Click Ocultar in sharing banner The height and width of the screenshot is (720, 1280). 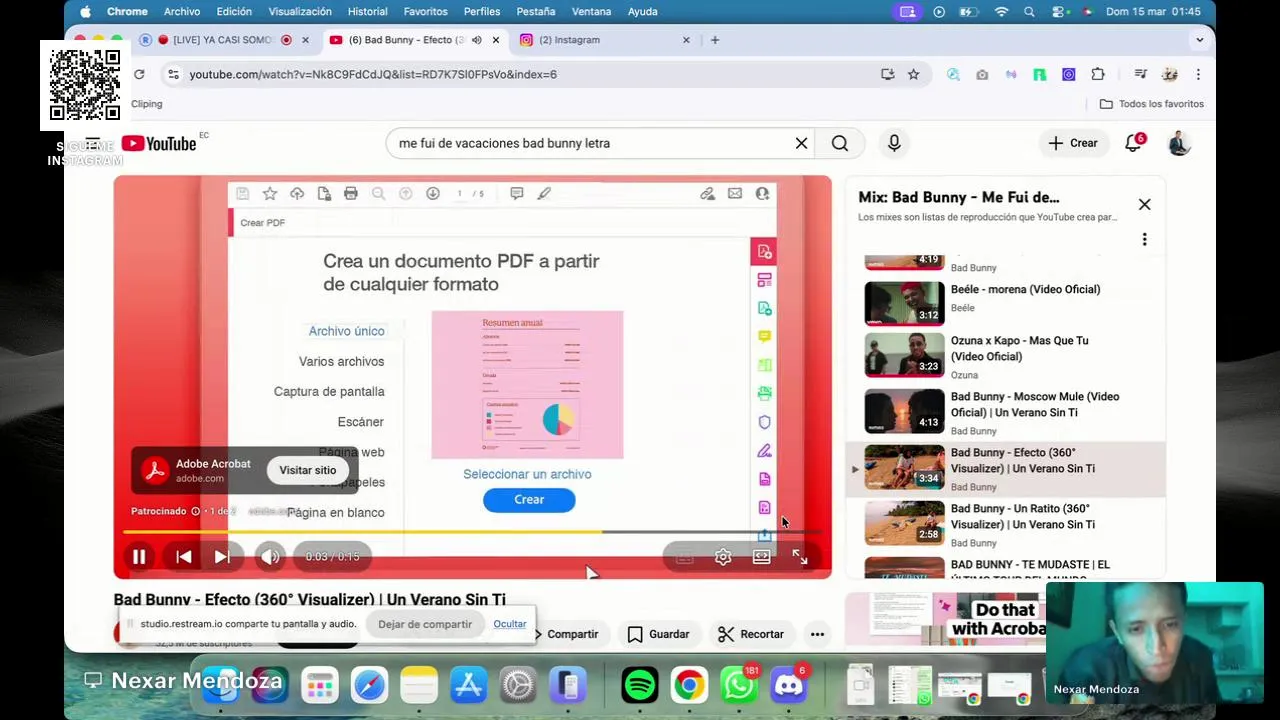coord(510,624)
